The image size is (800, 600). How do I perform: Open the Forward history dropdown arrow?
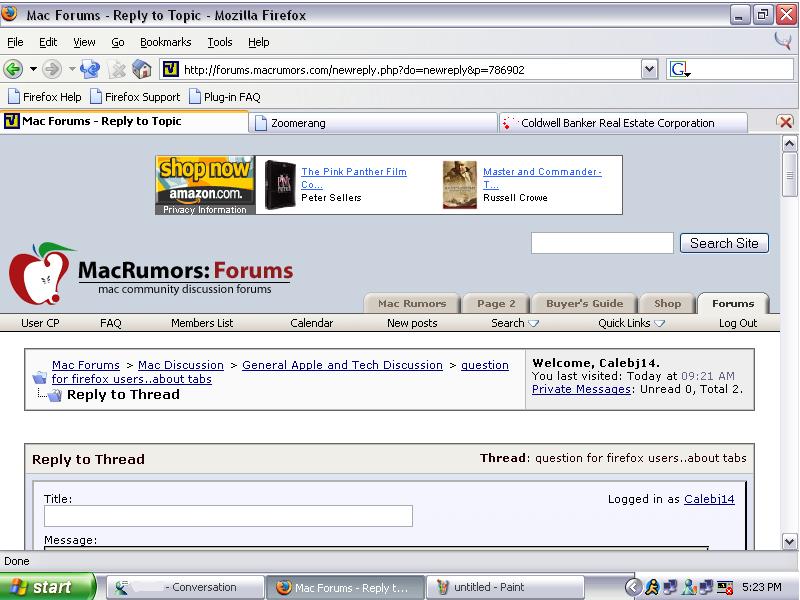click(72, 69)
